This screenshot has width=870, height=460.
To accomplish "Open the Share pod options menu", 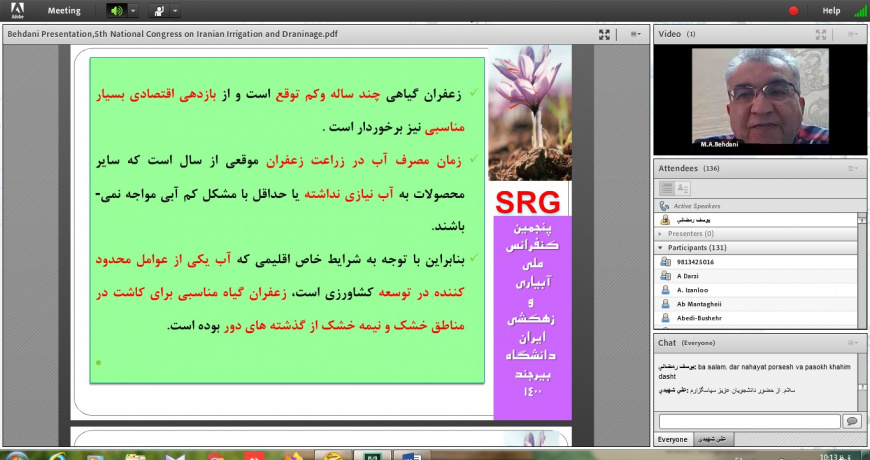I will 636,34.
